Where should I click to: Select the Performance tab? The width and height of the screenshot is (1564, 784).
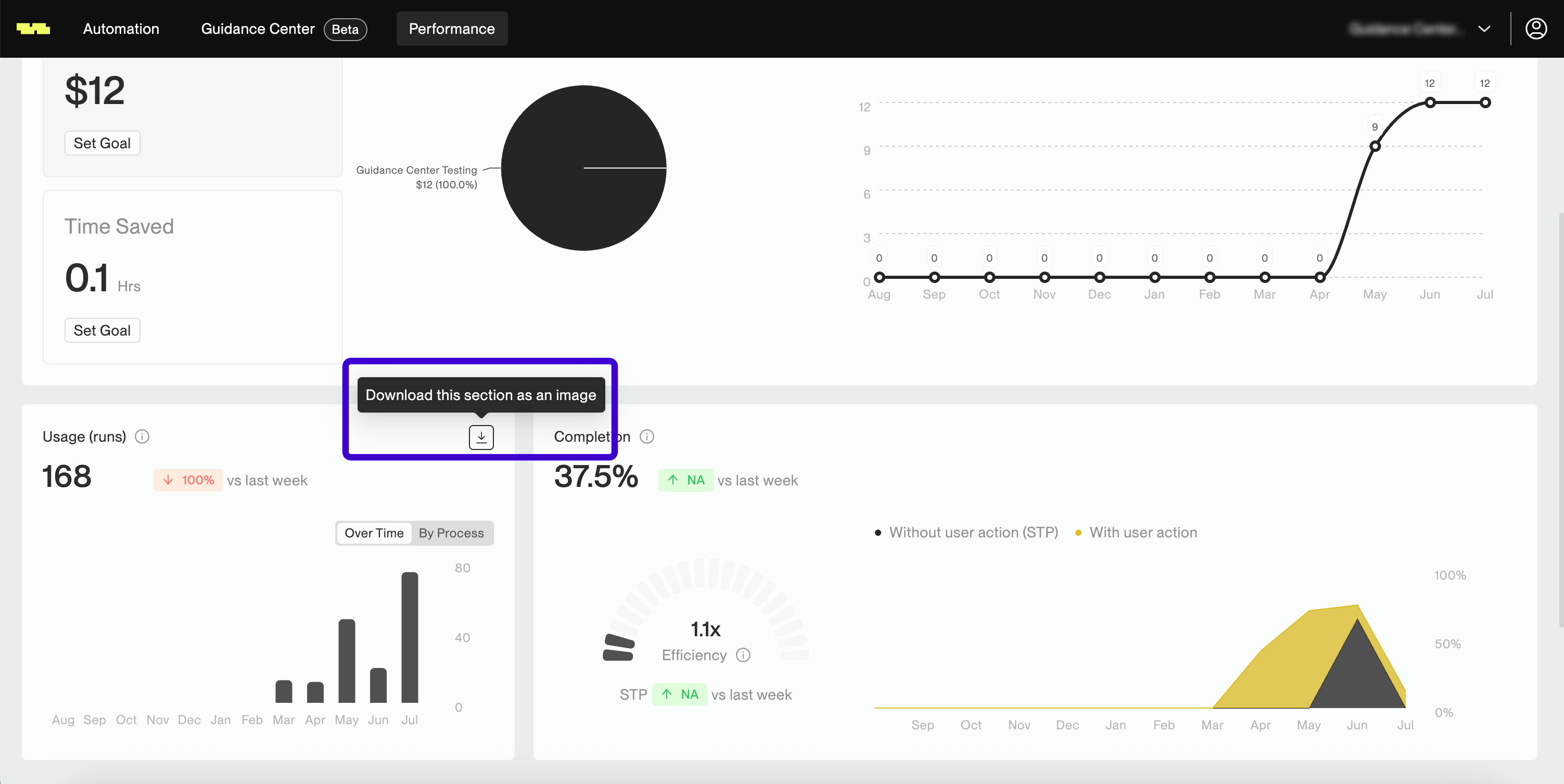click(451, 29)
